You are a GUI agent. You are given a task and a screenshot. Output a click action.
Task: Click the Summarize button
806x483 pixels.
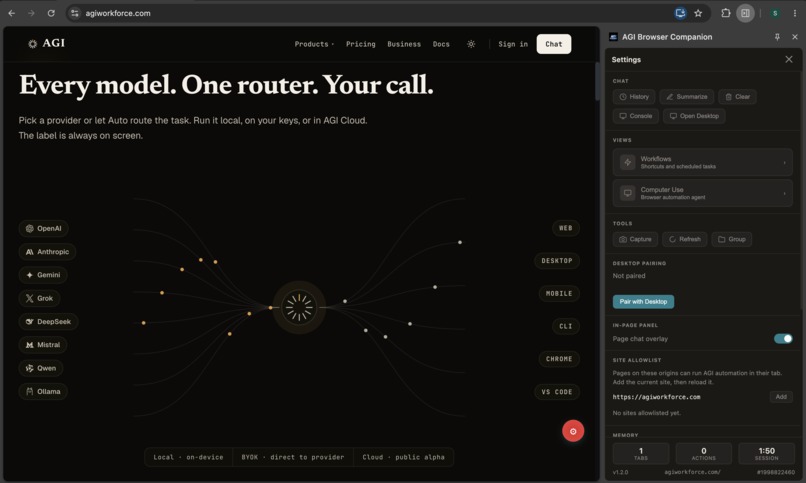point(687,97)
